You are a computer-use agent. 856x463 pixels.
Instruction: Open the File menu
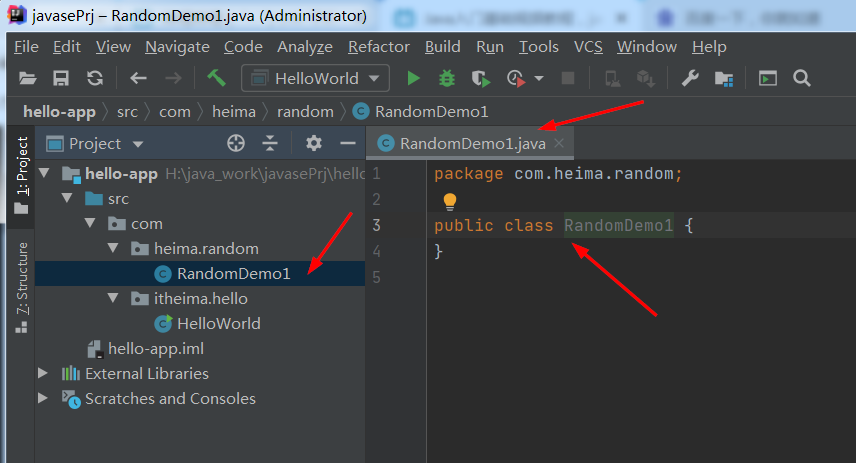click(26, 47)
